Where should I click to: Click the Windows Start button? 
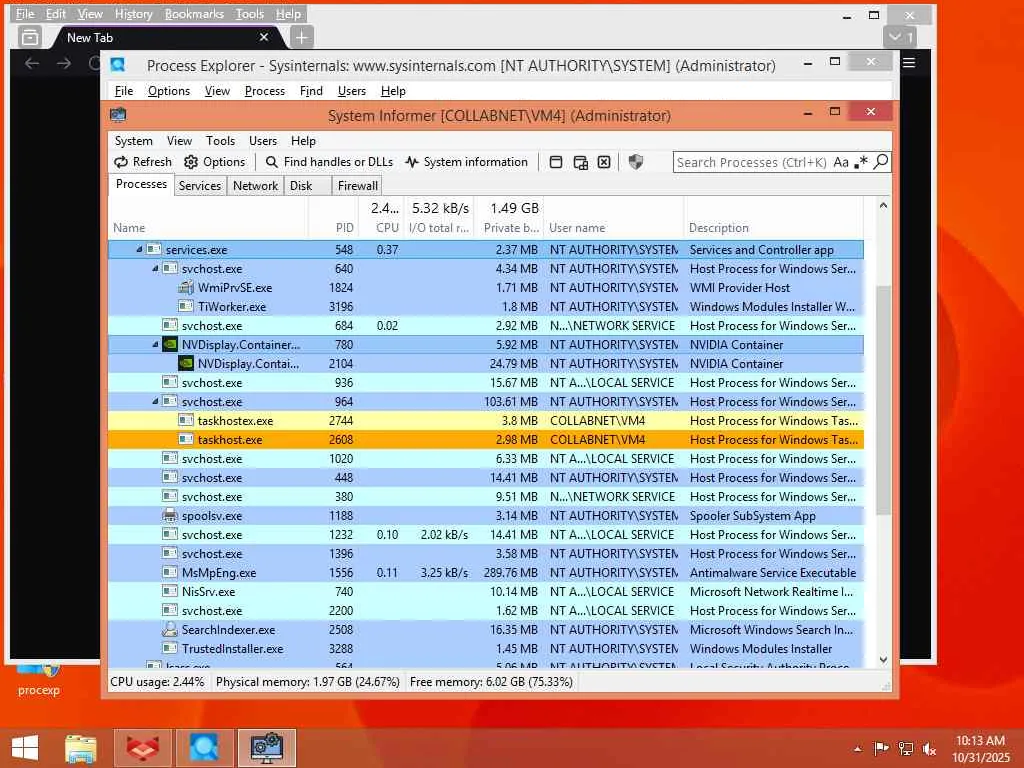25,748
